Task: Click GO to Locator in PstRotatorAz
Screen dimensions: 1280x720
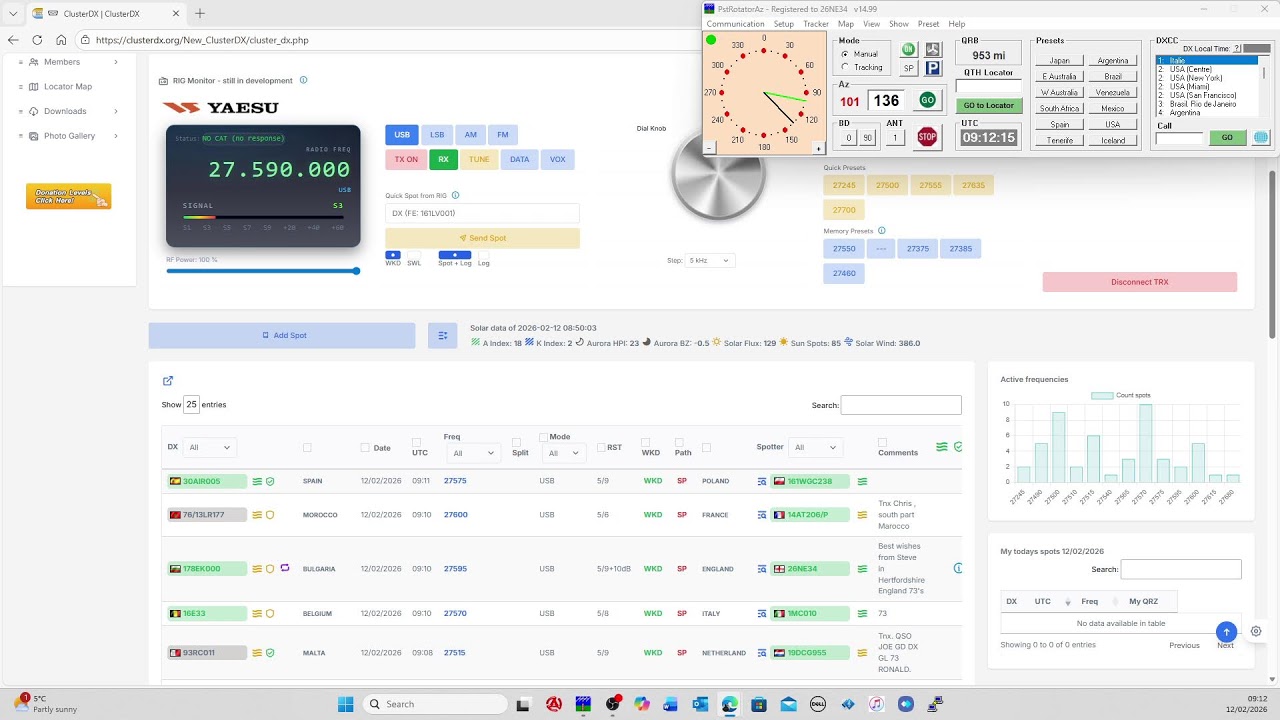Action: [988, 105]
